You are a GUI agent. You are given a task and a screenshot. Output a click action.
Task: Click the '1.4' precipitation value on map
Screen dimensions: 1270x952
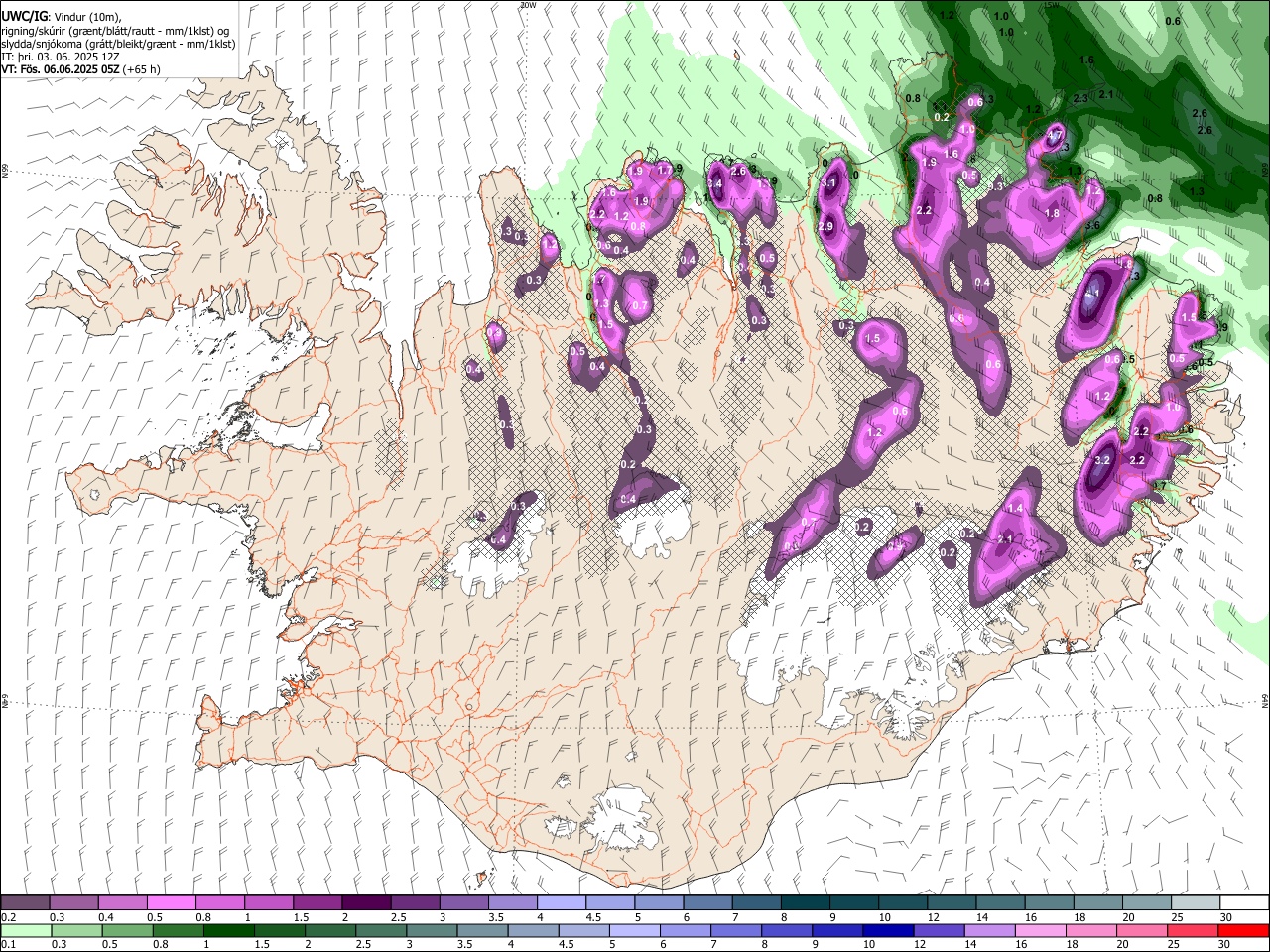pyautogui.click(x=1015, y=508)
